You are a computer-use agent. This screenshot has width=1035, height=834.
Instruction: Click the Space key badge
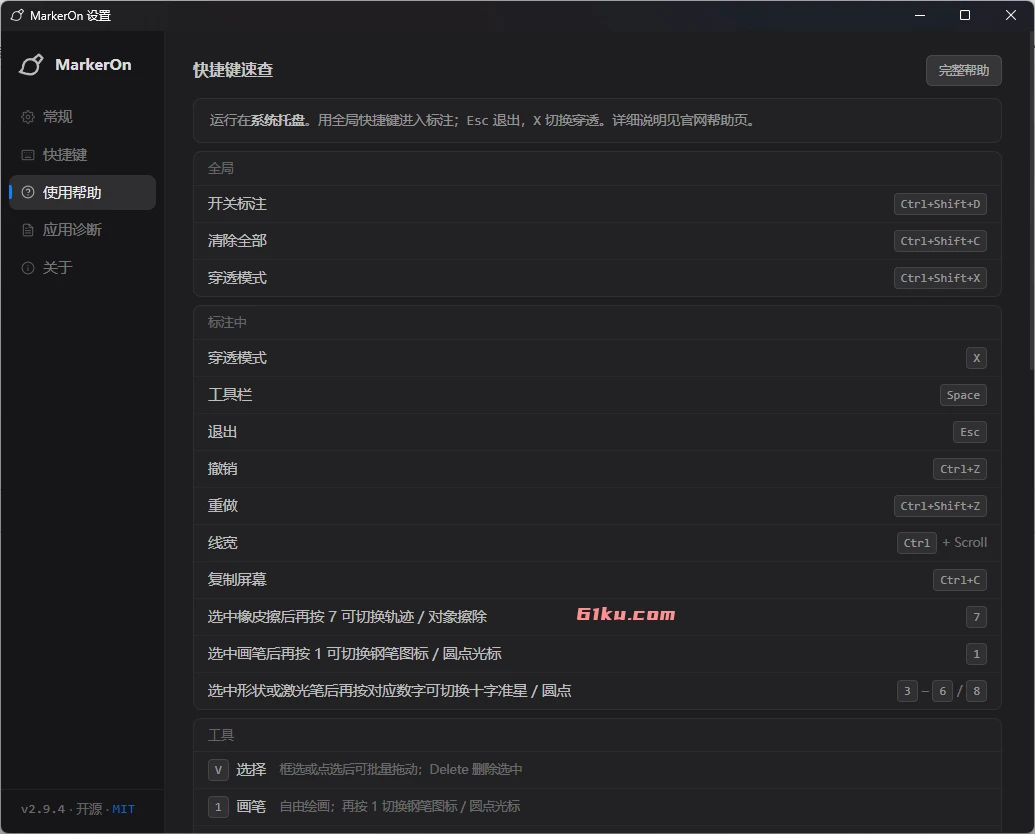click(963, 395)
